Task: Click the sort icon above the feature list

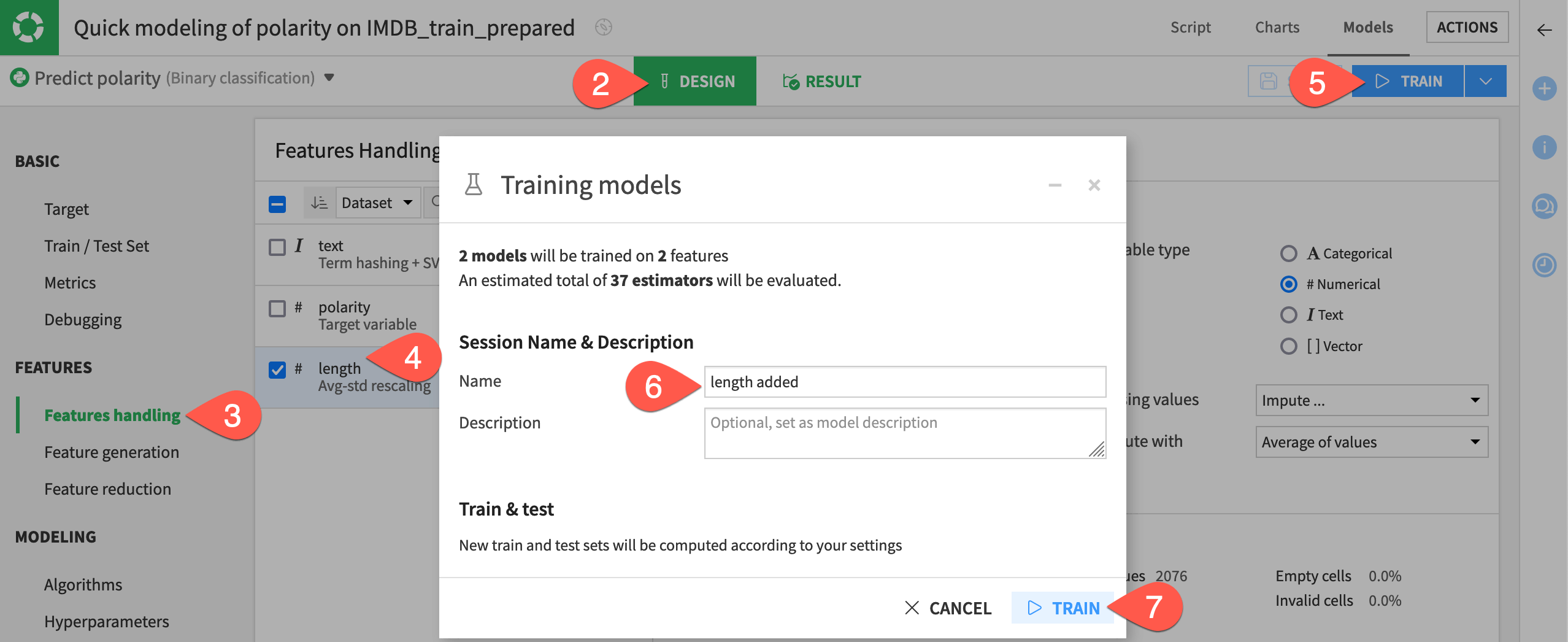Action: [319, 203]
